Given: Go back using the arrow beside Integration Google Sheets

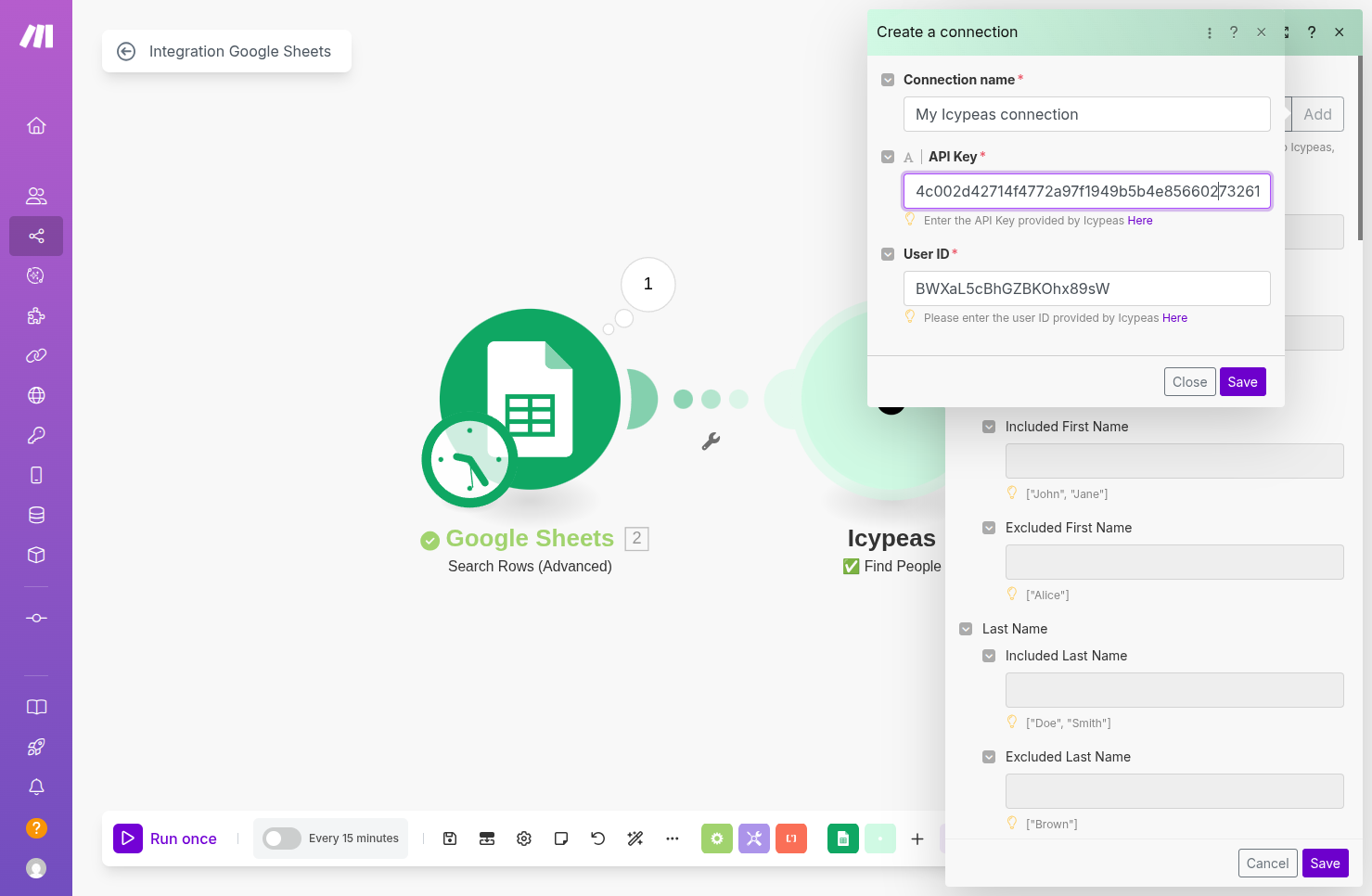Looking at the screenshot, I should [x=126, y=51].
